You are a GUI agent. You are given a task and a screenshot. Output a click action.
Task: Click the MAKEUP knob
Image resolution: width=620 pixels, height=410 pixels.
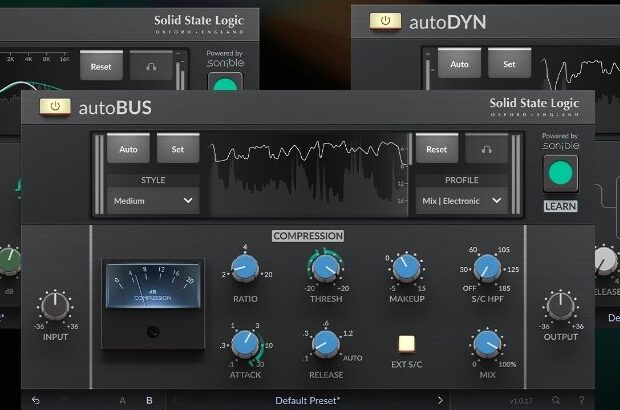pyautogui.click(x=406, y=268)
